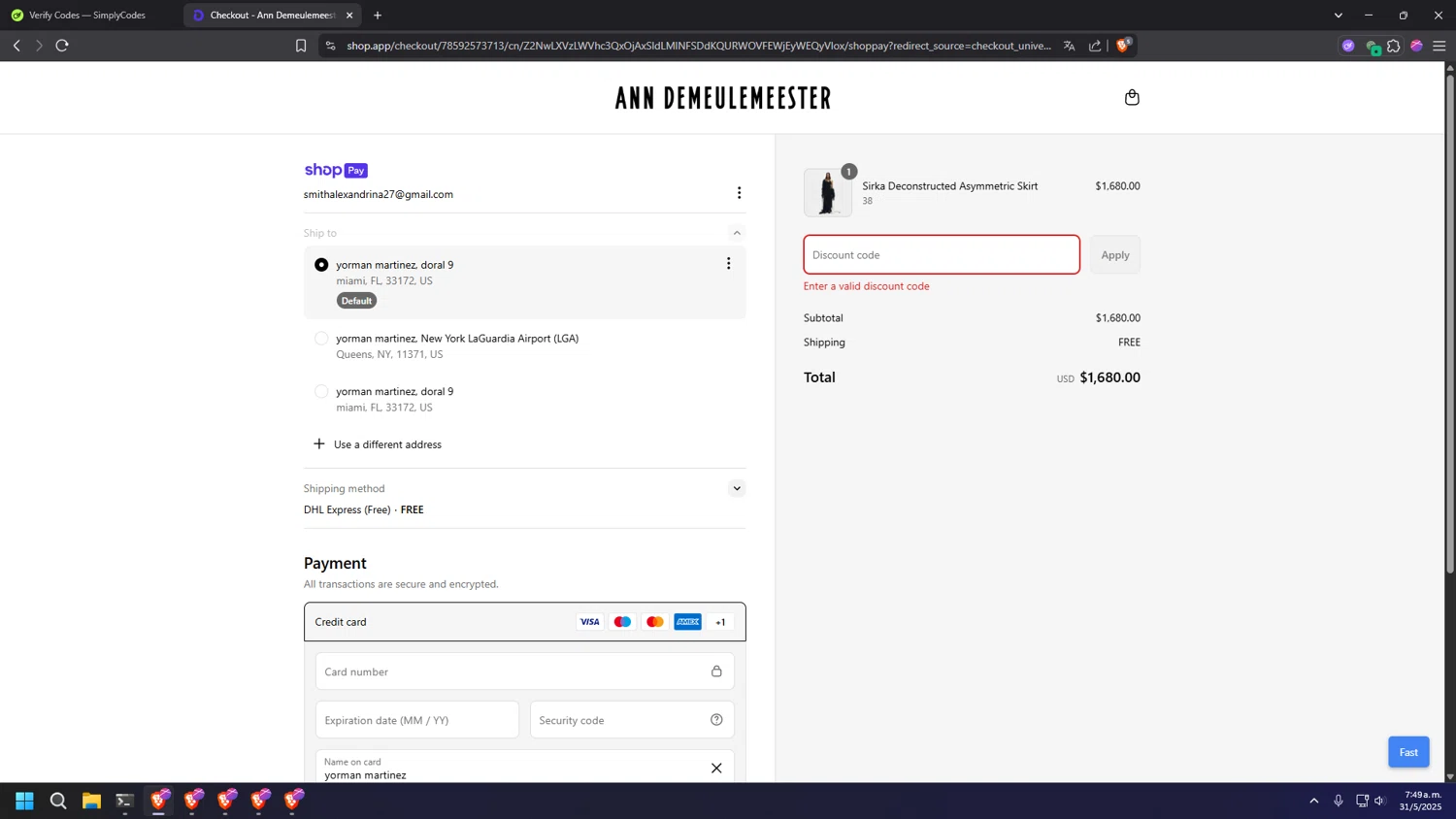This screenshot has height=819, width=1456.
Task: Focus the Expiration date field
Action: (417, 720)
